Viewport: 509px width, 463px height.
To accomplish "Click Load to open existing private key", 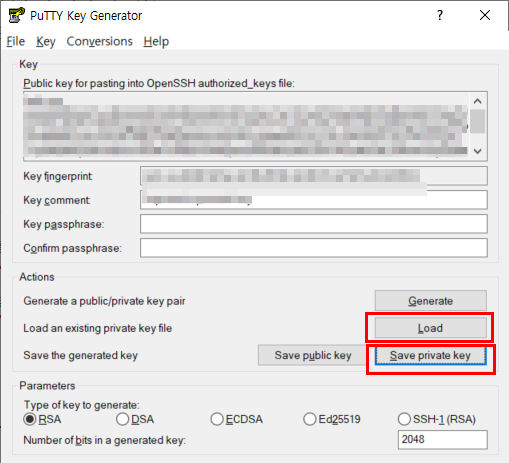I will [x=430, y=328].
